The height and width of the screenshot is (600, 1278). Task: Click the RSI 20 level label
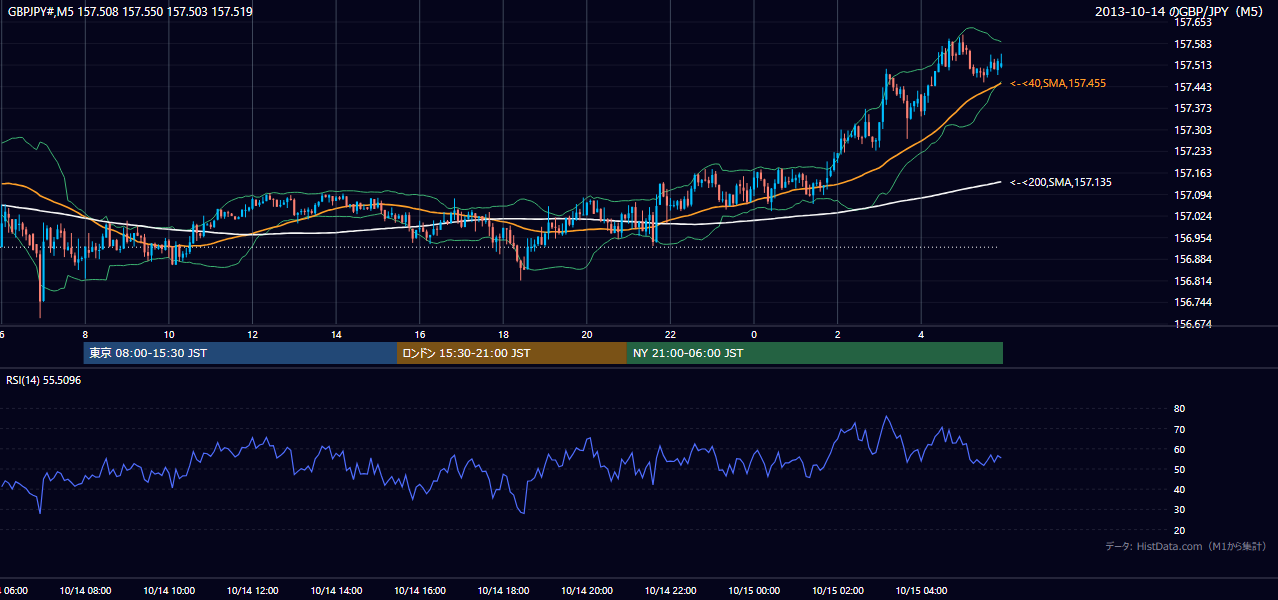pyautogui.click(x=1179, y=530)
